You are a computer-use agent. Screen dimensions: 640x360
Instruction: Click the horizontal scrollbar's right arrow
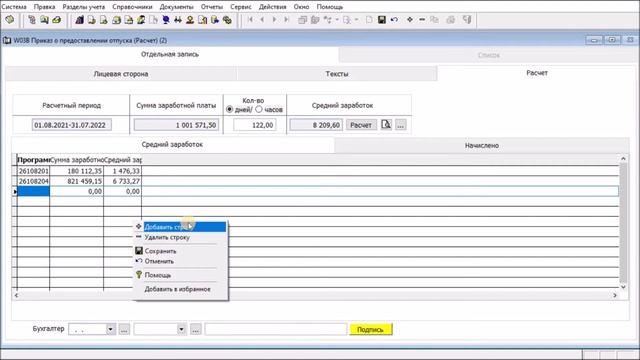click(615, 295)
